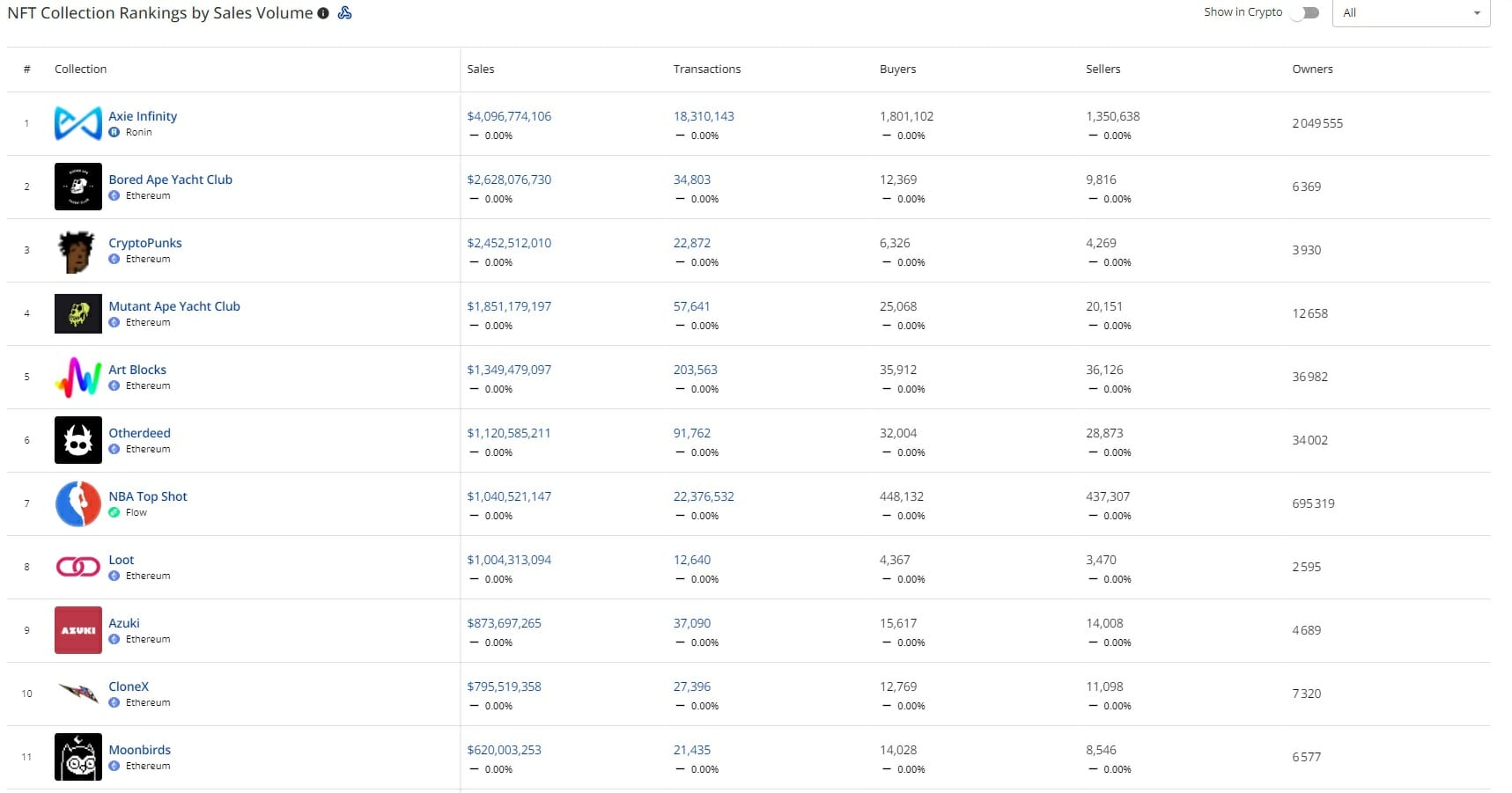This screenshot has height=793, width=1512.
Task: Open the Axie Infinity collection link
Action: [143, 116]
